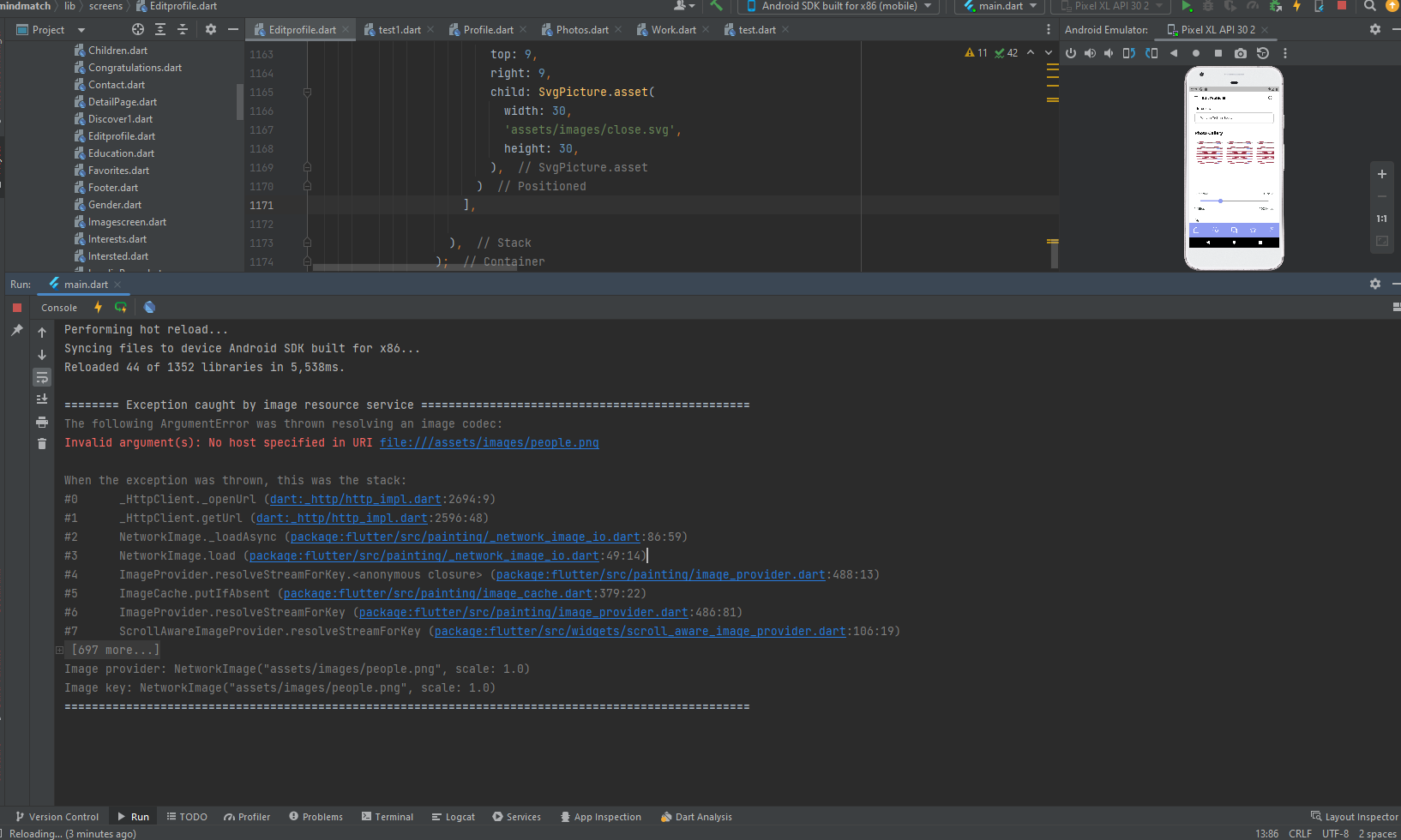Toggle soft-wrap in the console
1401x840 pixels.
coord(42,377)
